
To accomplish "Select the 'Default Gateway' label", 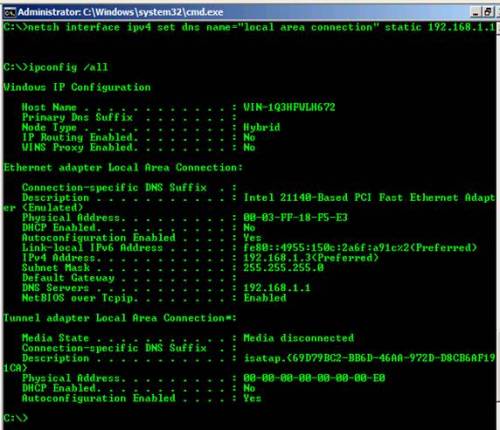I will click(x=68, y=277).
